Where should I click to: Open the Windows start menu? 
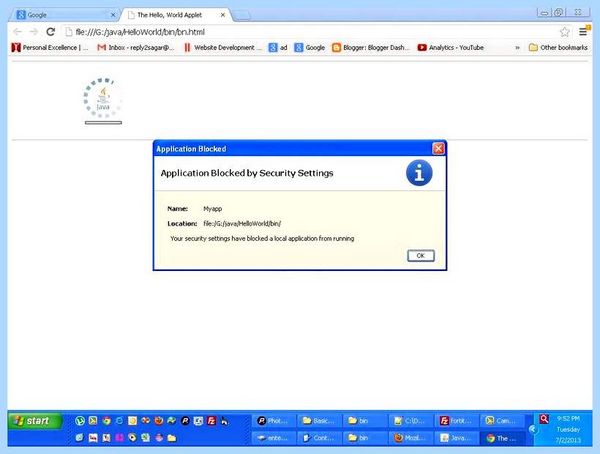pos(34,421)
